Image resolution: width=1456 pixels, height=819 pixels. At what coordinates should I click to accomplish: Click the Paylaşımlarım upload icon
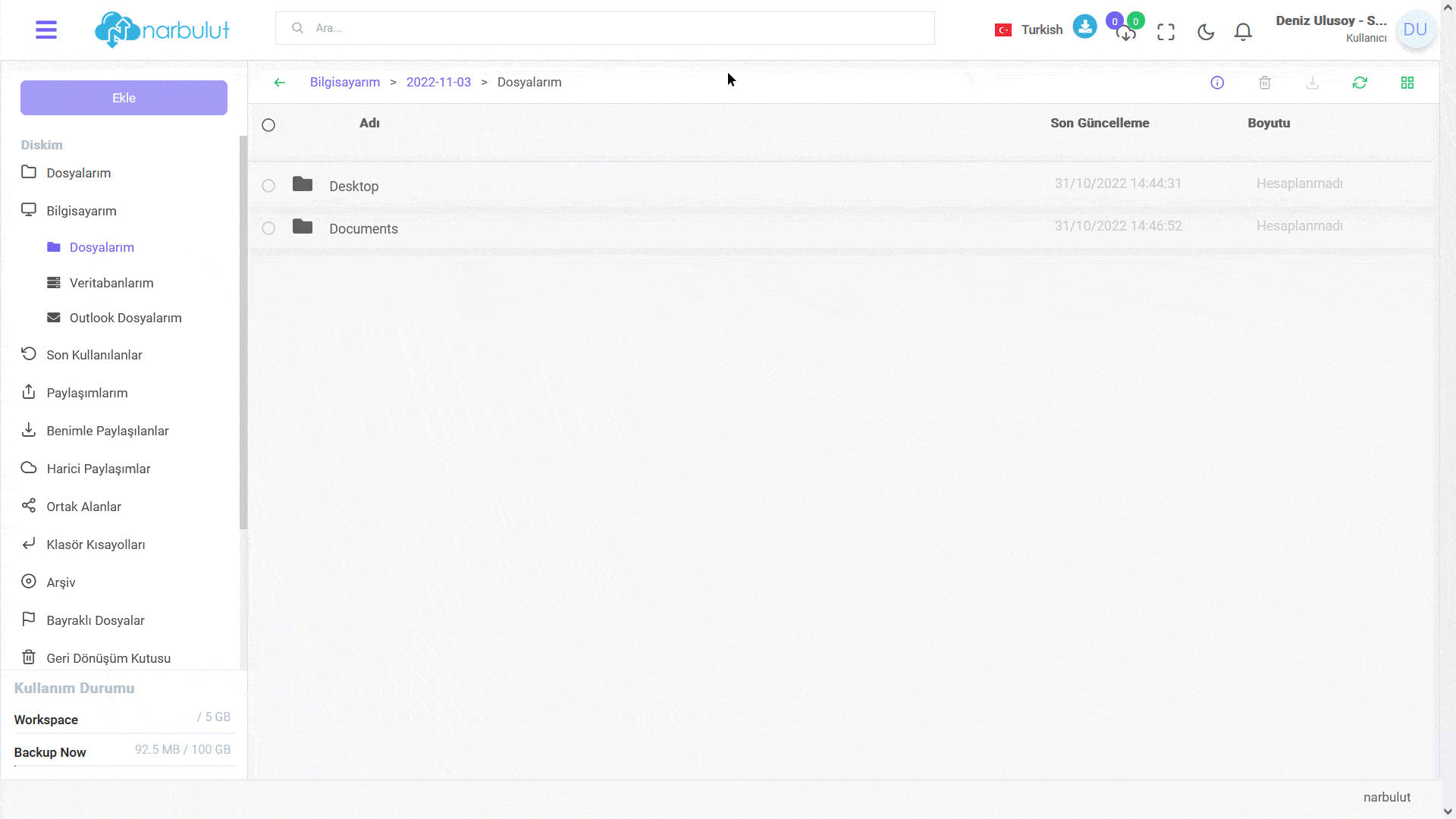29,391
